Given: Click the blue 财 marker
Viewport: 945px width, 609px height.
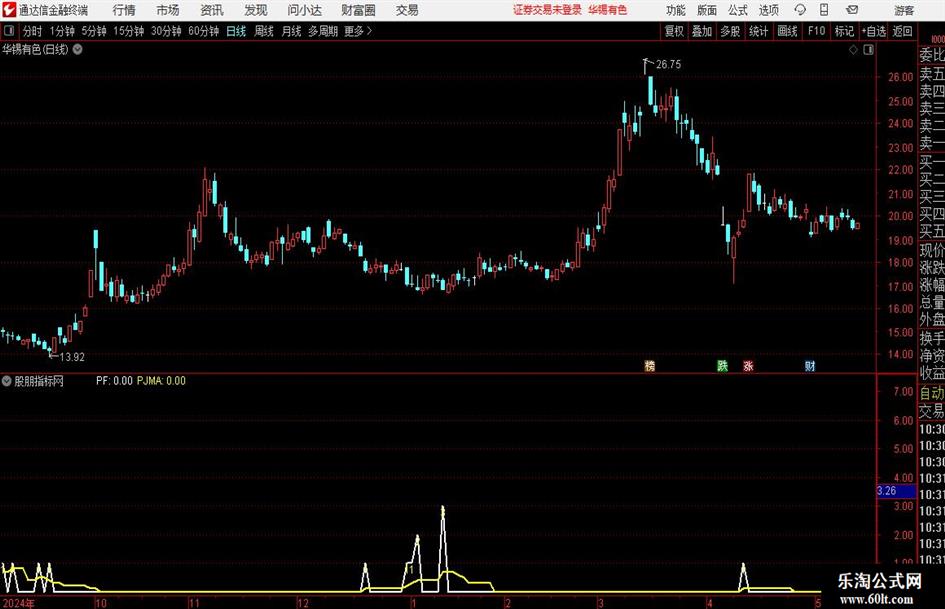Looking at the screenshot, I should coord(810,365).
